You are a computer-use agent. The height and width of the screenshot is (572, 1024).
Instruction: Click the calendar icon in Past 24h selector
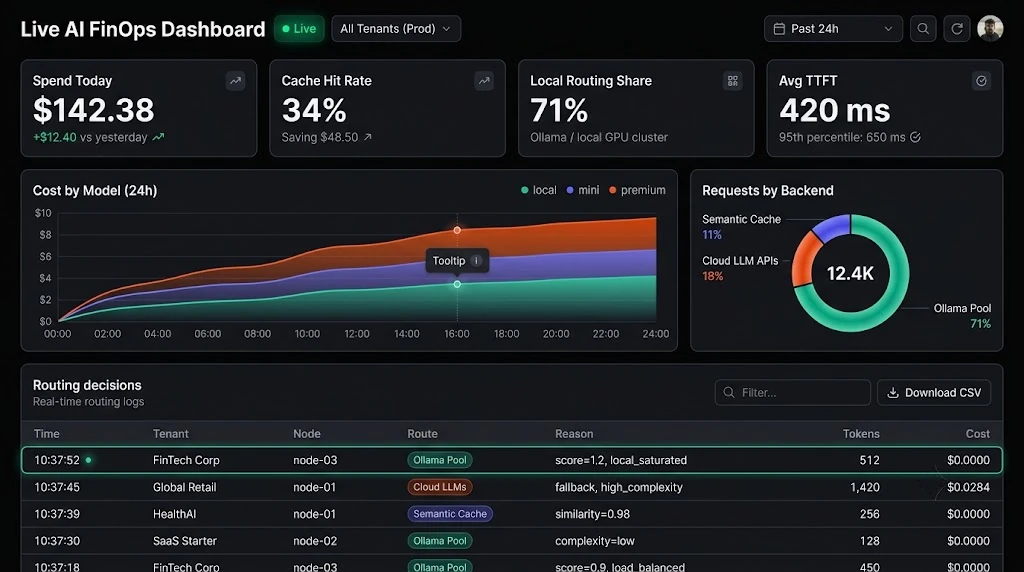point(779,29)
